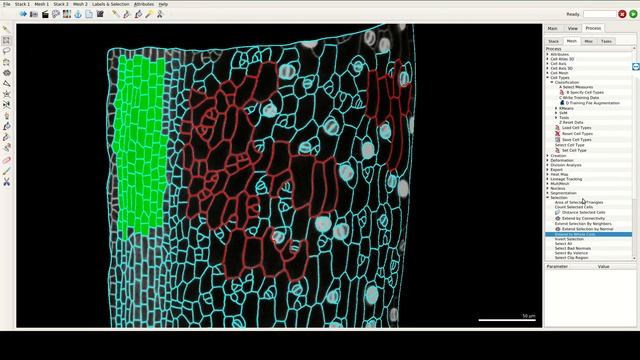640x360 pixels.
Task: Open the Stack 1 menu
Action: click(x=22, y=4)
